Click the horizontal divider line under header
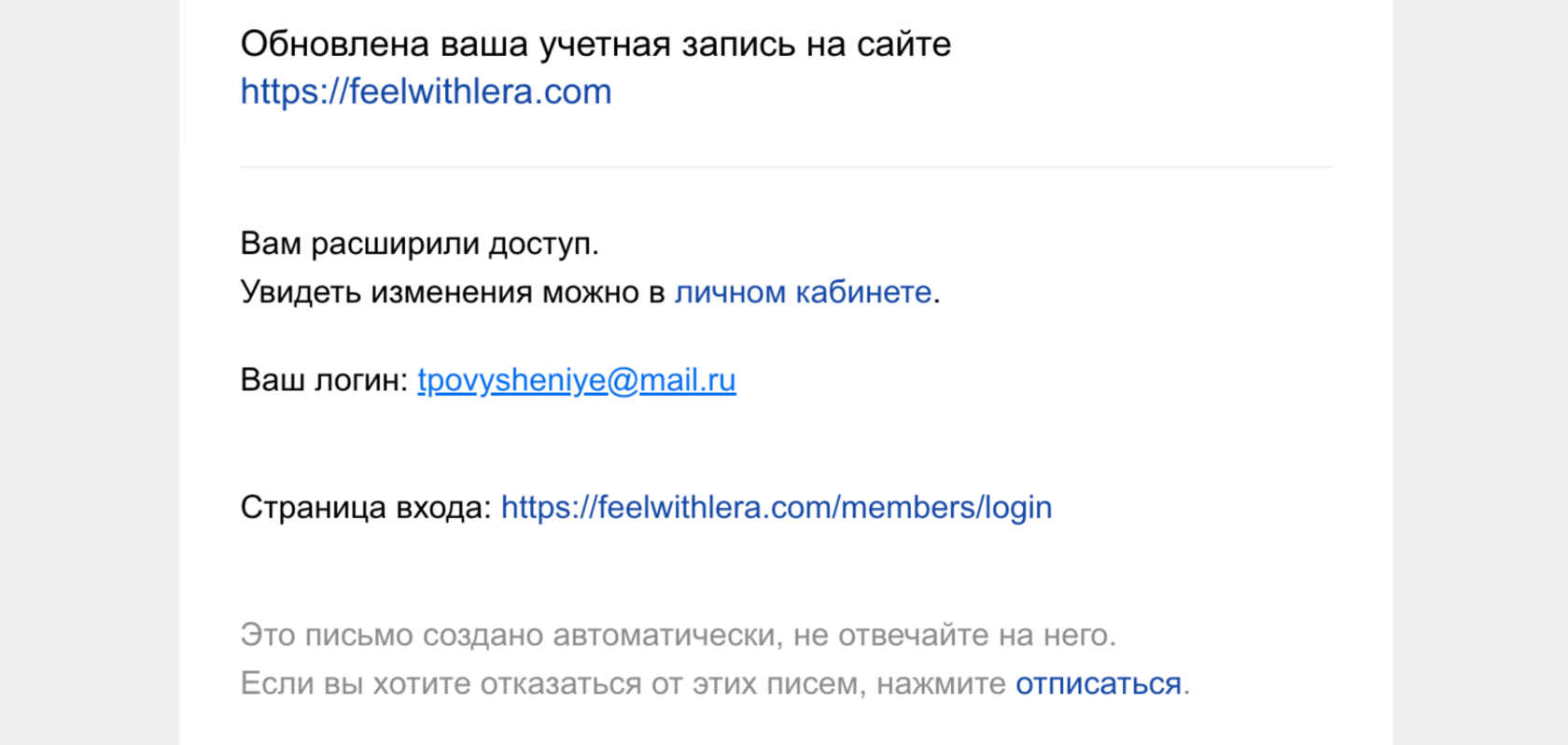Screen dimensions: 1568x745 [786, 167]
